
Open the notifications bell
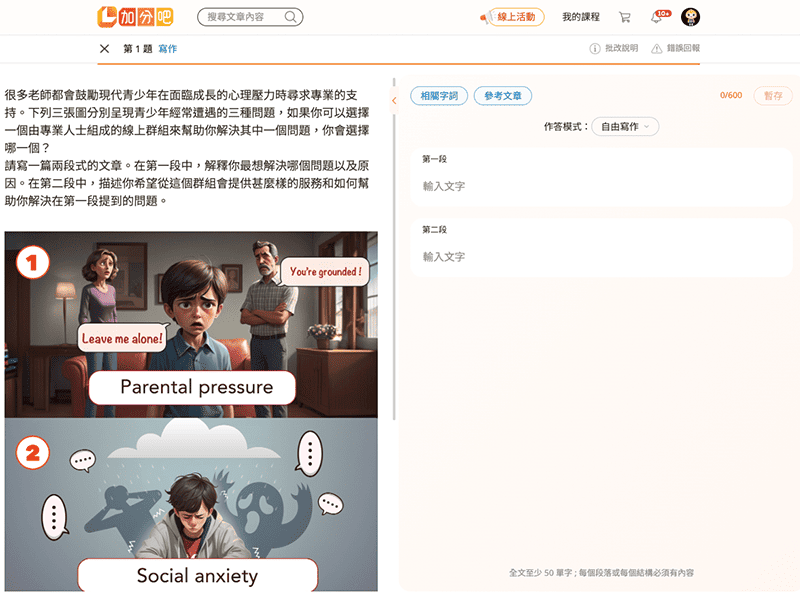tap(657, 17)
